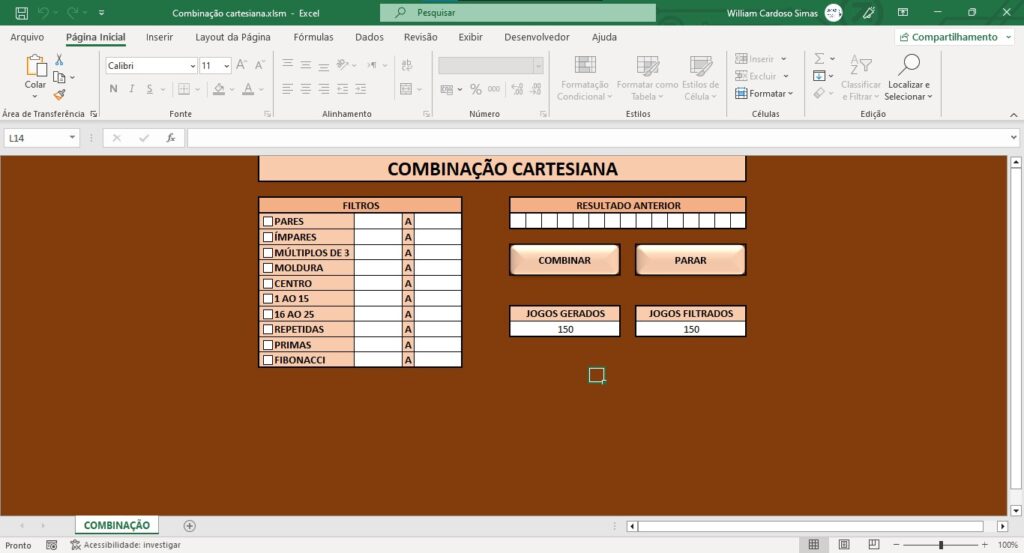
Task: Enable the PARES filter checkbox
Action: pos(268,221)
